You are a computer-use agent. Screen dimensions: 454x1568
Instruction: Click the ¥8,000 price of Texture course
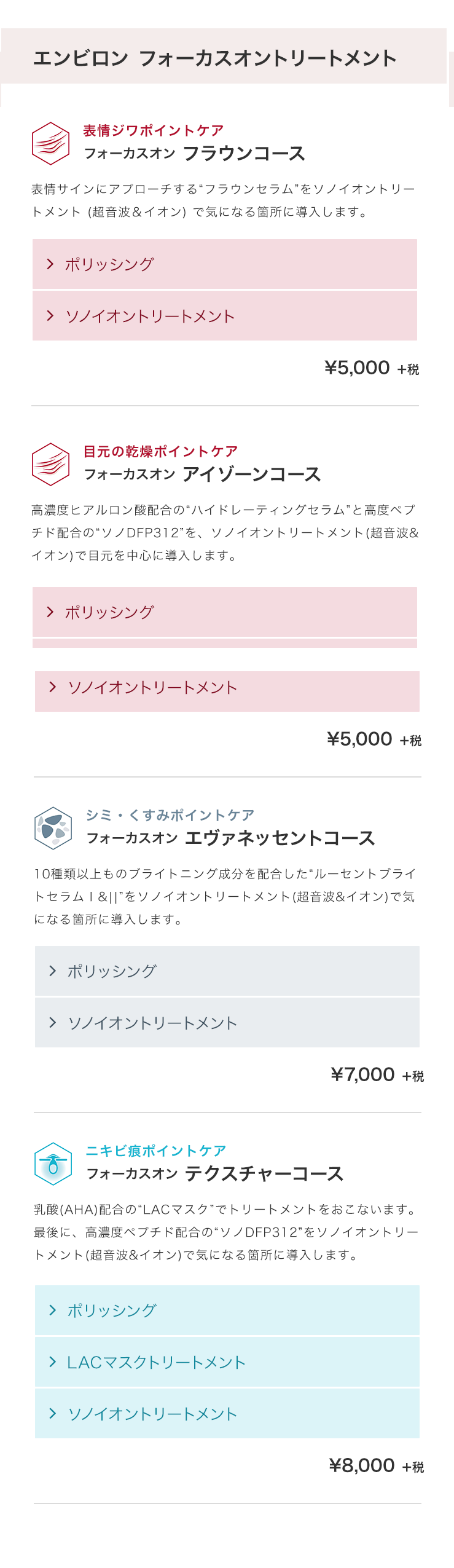click(362, 1466)
